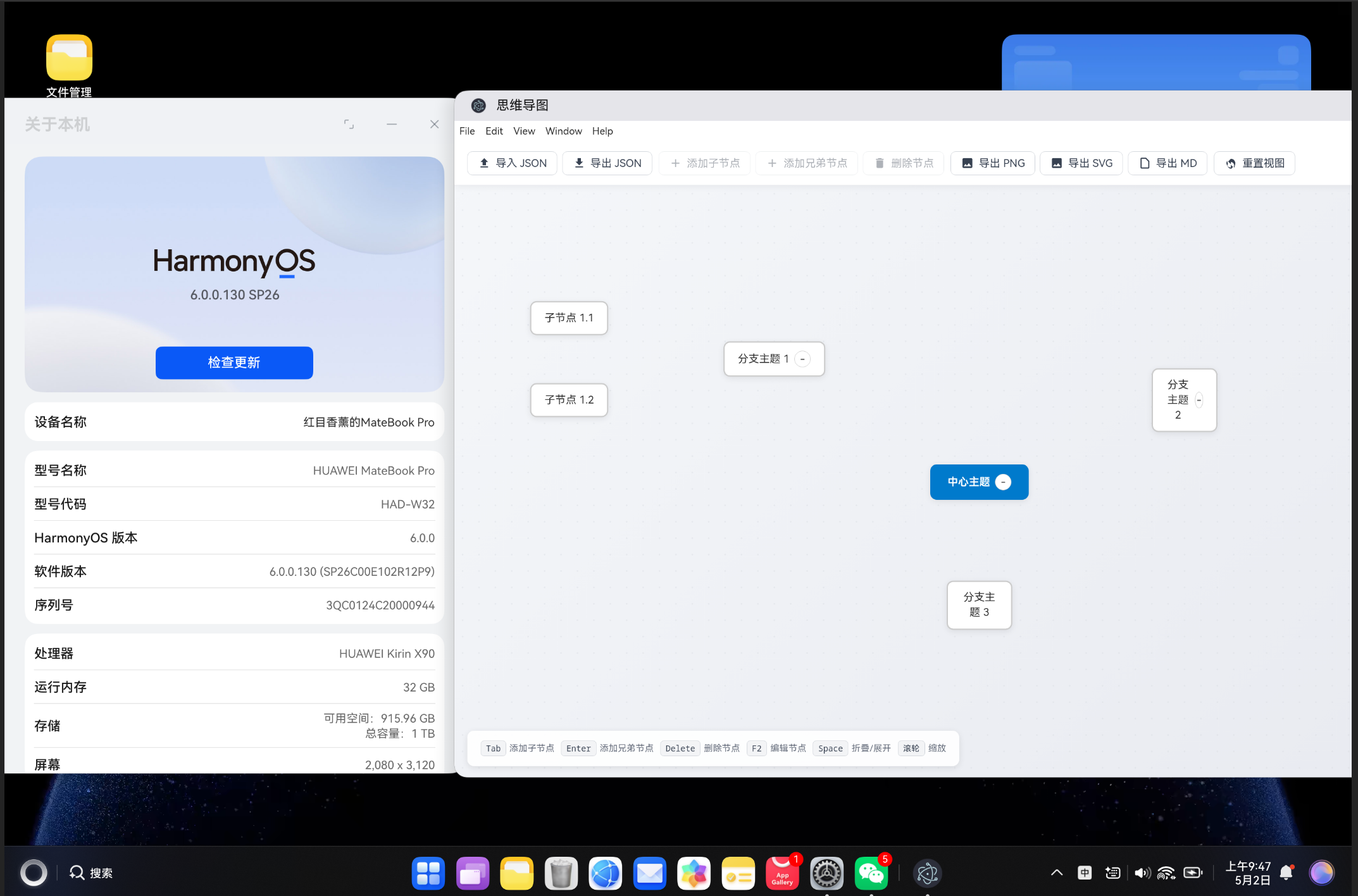Open the Help menu
The height and width of the screenshot is (896, 1358).
point(602,131)
